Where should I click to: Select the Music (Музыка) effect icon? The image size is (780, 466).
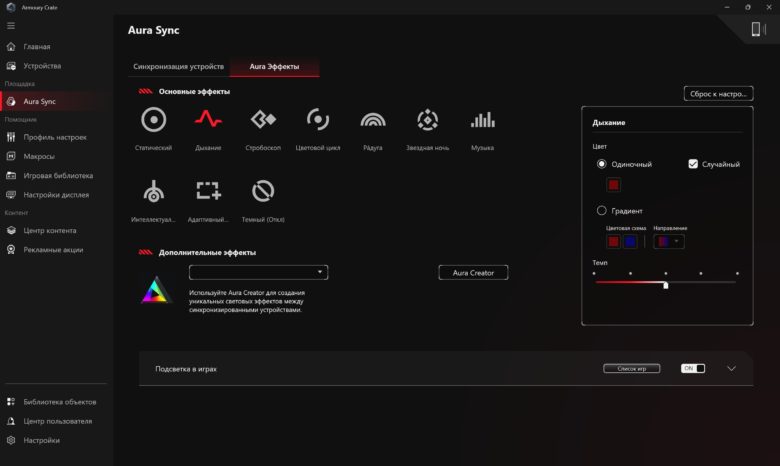[x=483, y=120]
